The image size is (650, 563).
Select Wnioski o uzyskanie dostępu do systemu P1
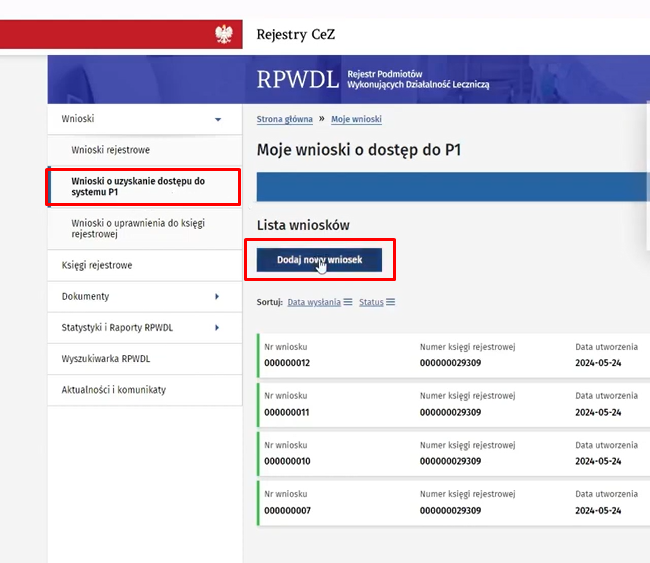click(x=138, y=187)
